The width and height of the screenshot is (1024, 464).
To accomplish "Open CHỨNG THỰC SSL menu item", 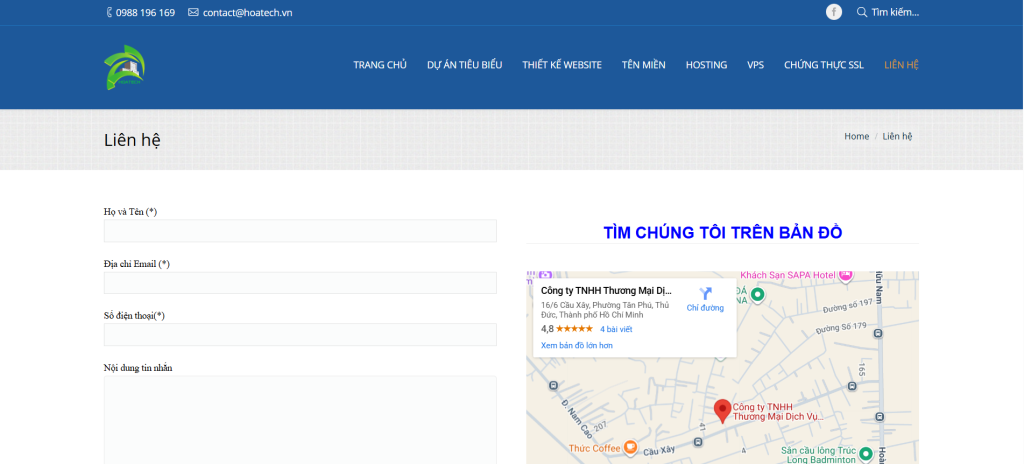I will (824, 65).
